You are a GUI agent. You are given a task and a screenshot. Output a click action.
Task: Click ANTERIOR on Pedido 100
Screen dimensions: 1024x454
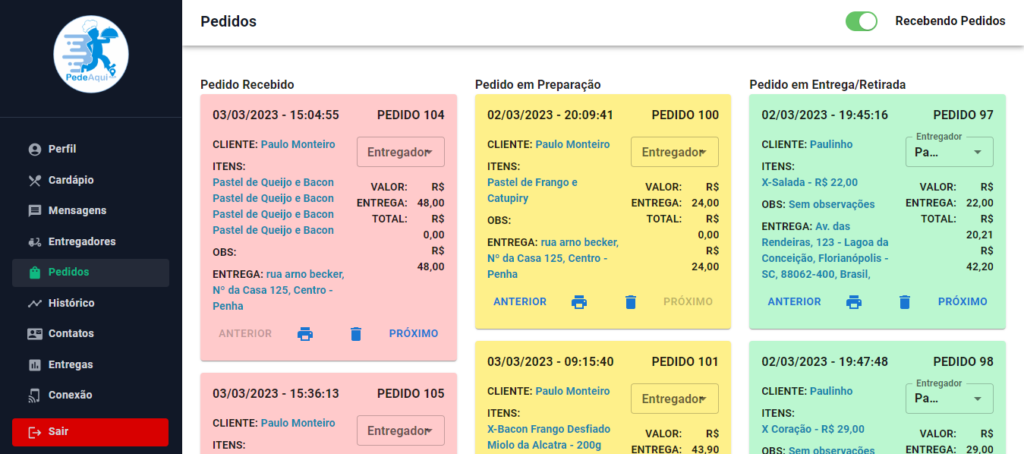pyautogui.click(x=520, y=302)
